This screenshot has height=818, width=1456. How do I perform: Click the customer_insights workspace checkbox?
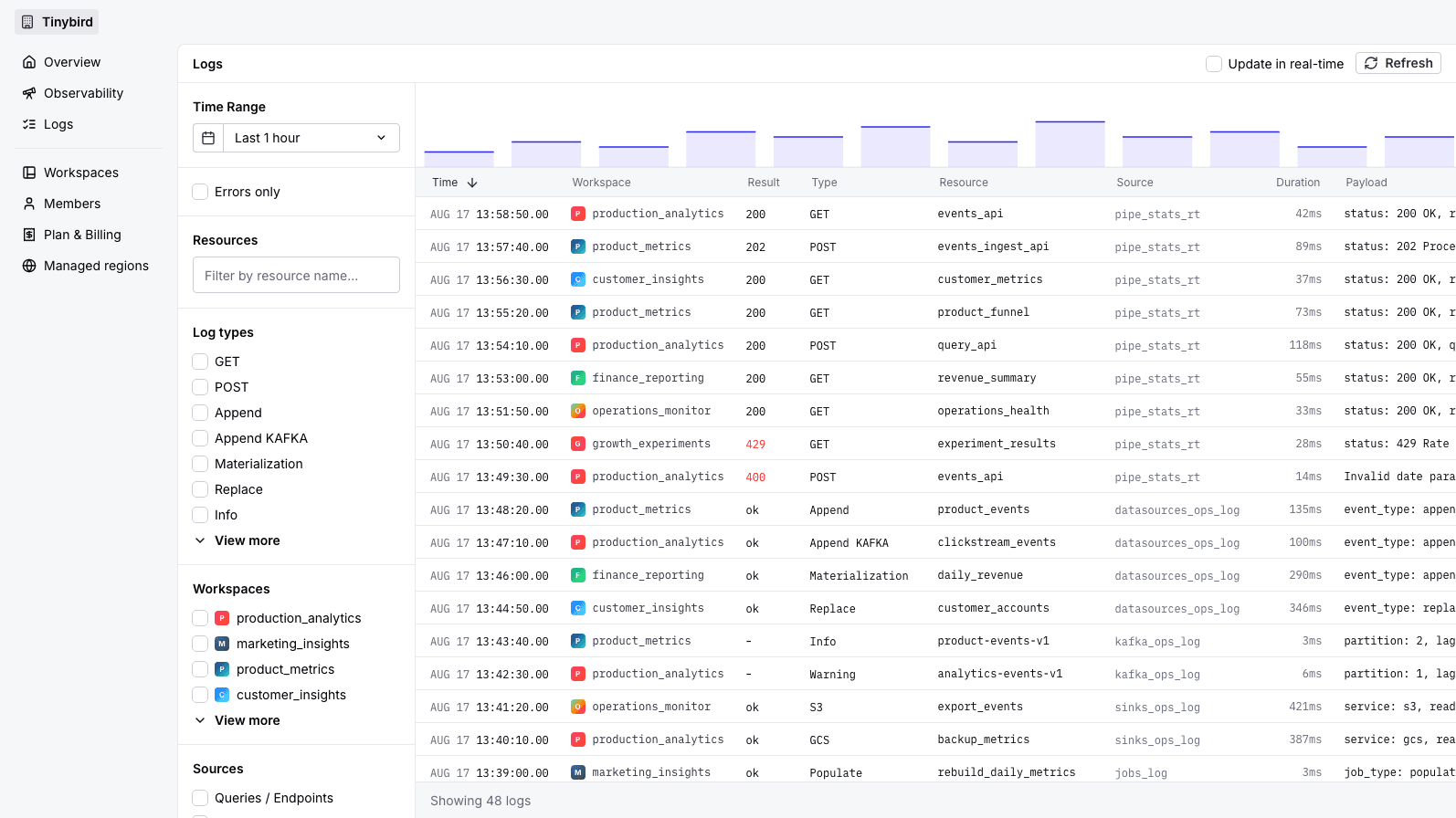pyautogui.click(x=200, y=695)
